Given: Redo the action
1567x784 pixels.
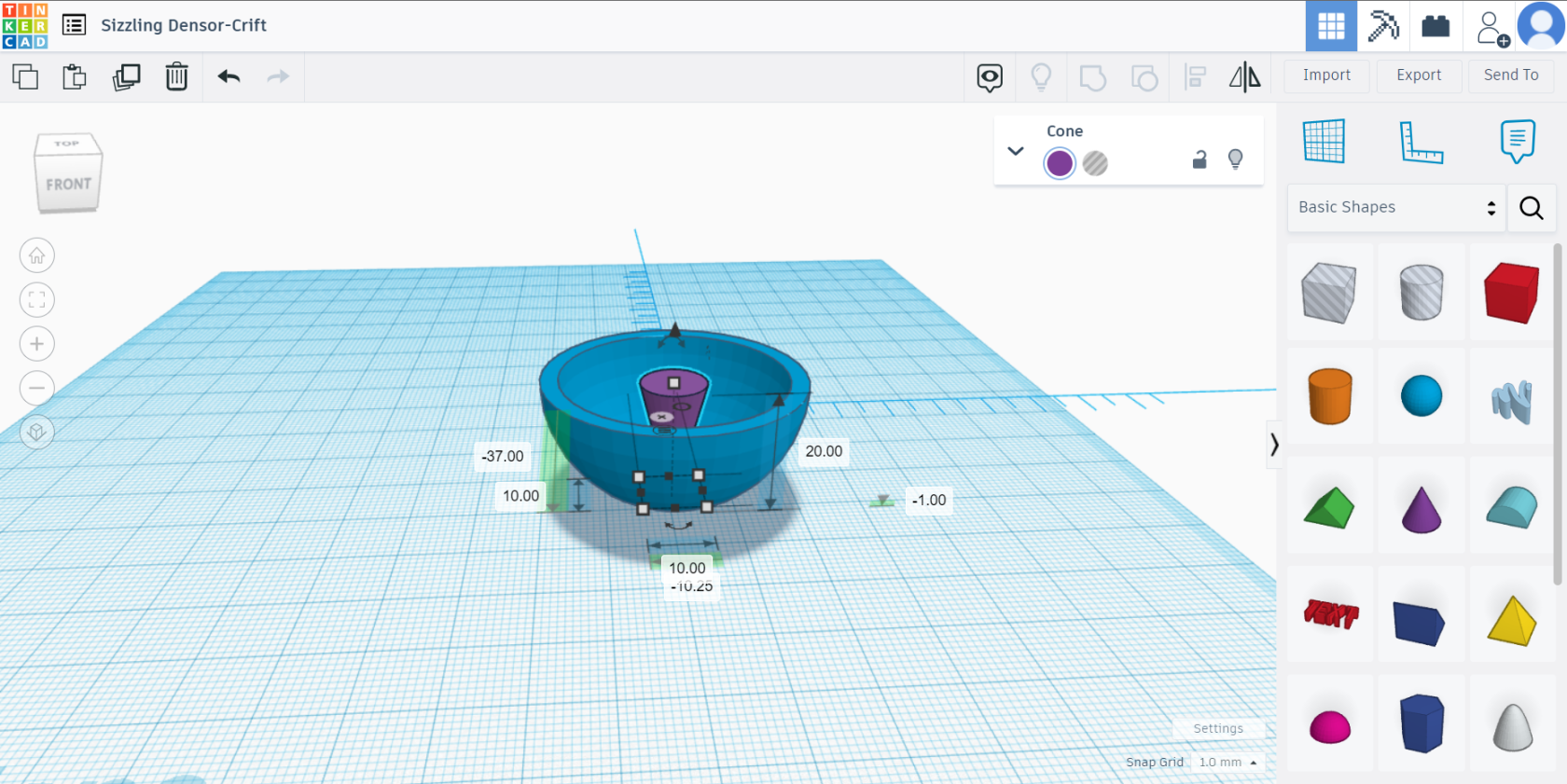Looking at the screenshot, I should pos(278,76).
